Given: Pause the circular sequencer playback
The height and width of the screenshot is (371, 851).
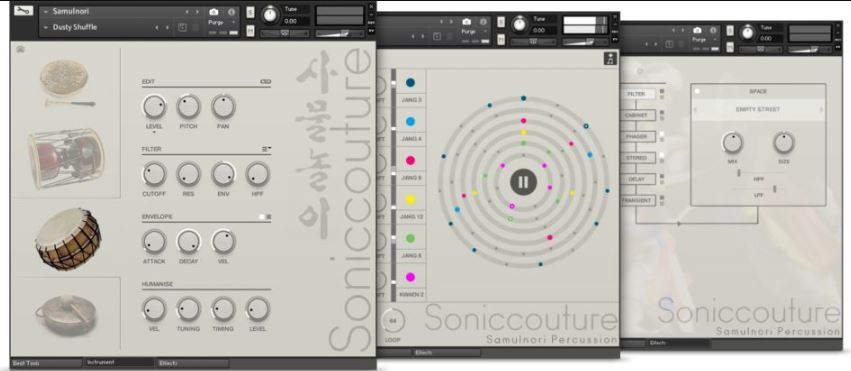Looking at the screenshot, I should click(523, 182).
